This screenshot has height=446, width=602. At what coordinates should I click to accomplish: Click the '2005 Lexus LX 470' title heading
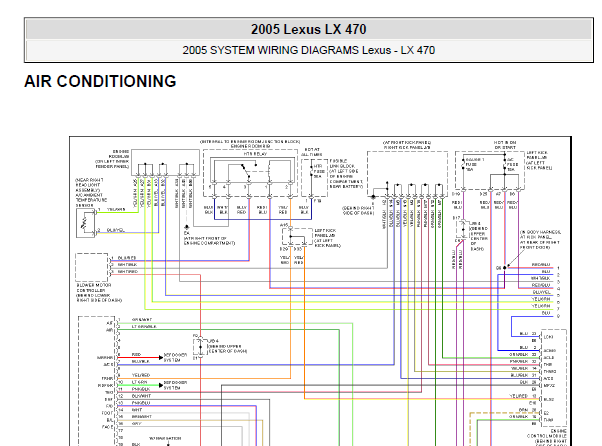308,30
